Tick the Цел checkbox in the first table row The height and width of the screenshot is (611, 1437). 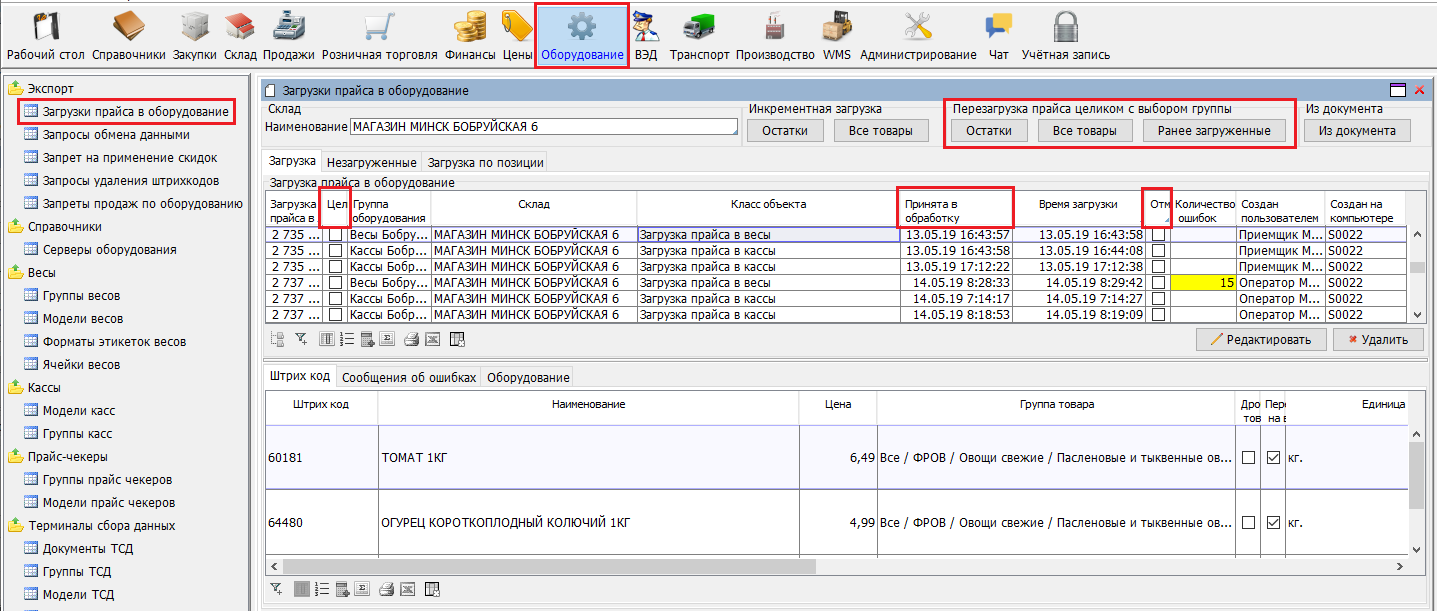click(336, 235)
